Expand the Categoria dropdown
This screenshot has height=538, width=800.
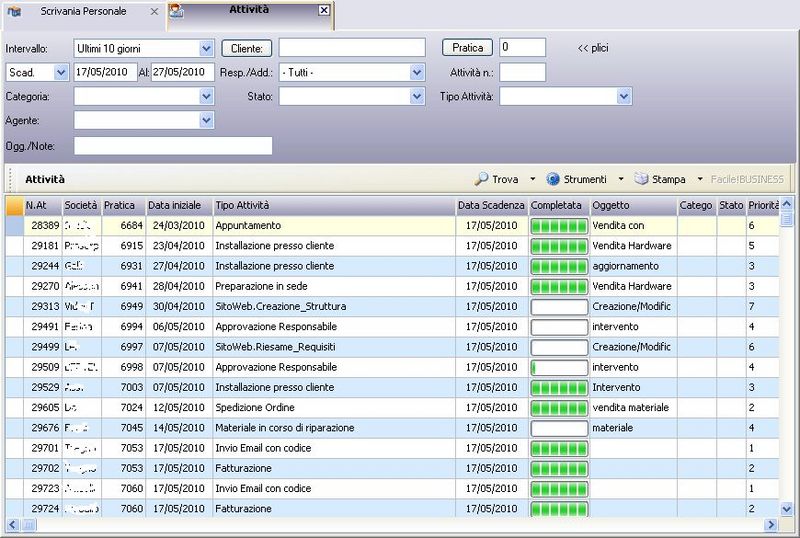[206, 96]
